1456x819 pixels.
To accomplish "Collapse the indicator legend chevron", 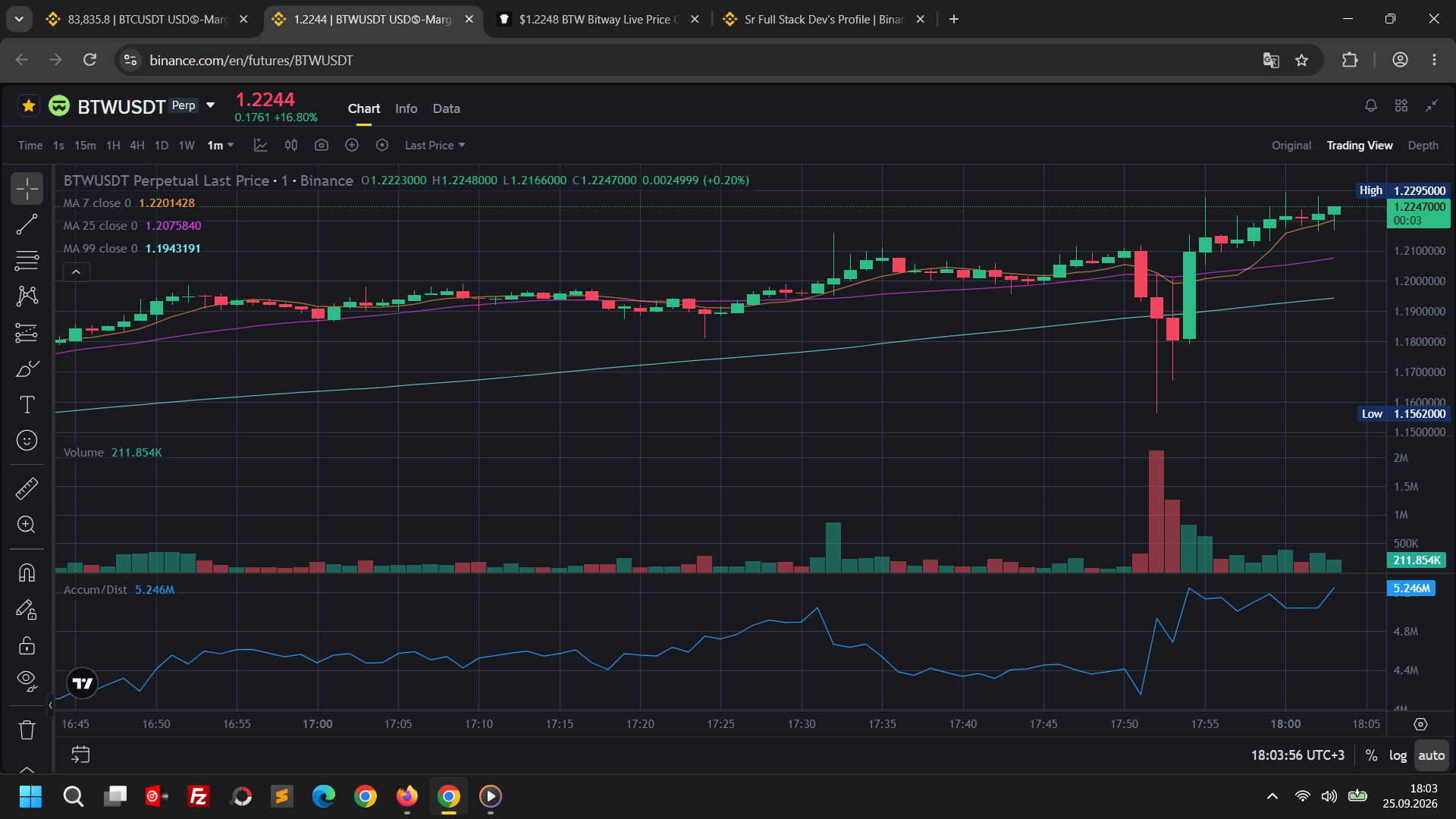I will coord(76,271).
